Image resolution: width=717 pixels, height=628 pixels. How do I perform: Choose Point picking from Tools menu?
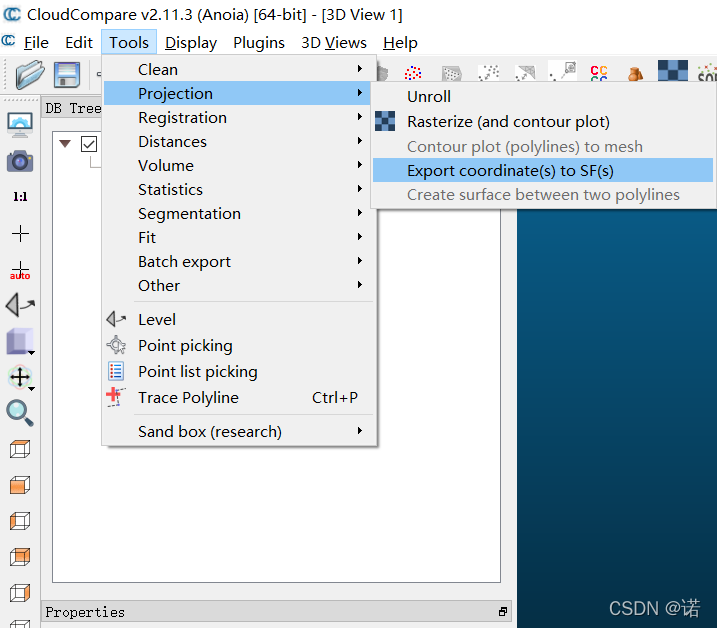coord(239,345)
